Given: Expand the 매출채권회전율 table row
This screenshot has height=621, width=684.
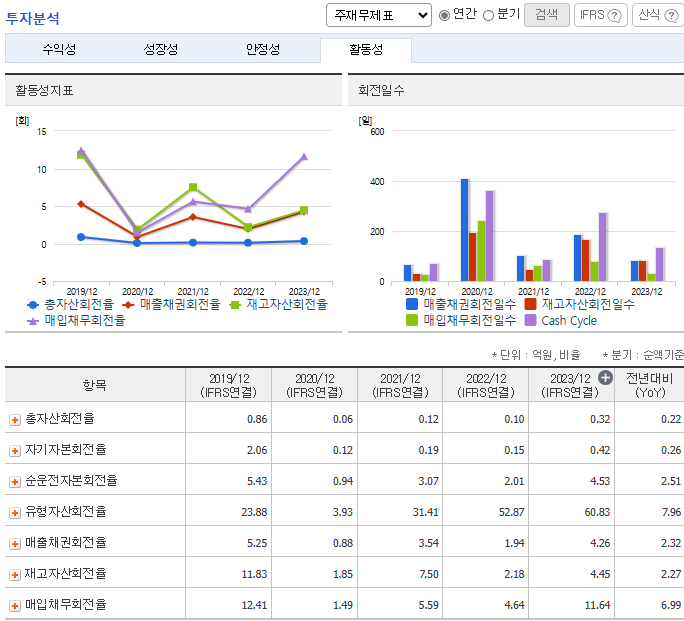Looking at the screenshot, I should coord(15,544).
